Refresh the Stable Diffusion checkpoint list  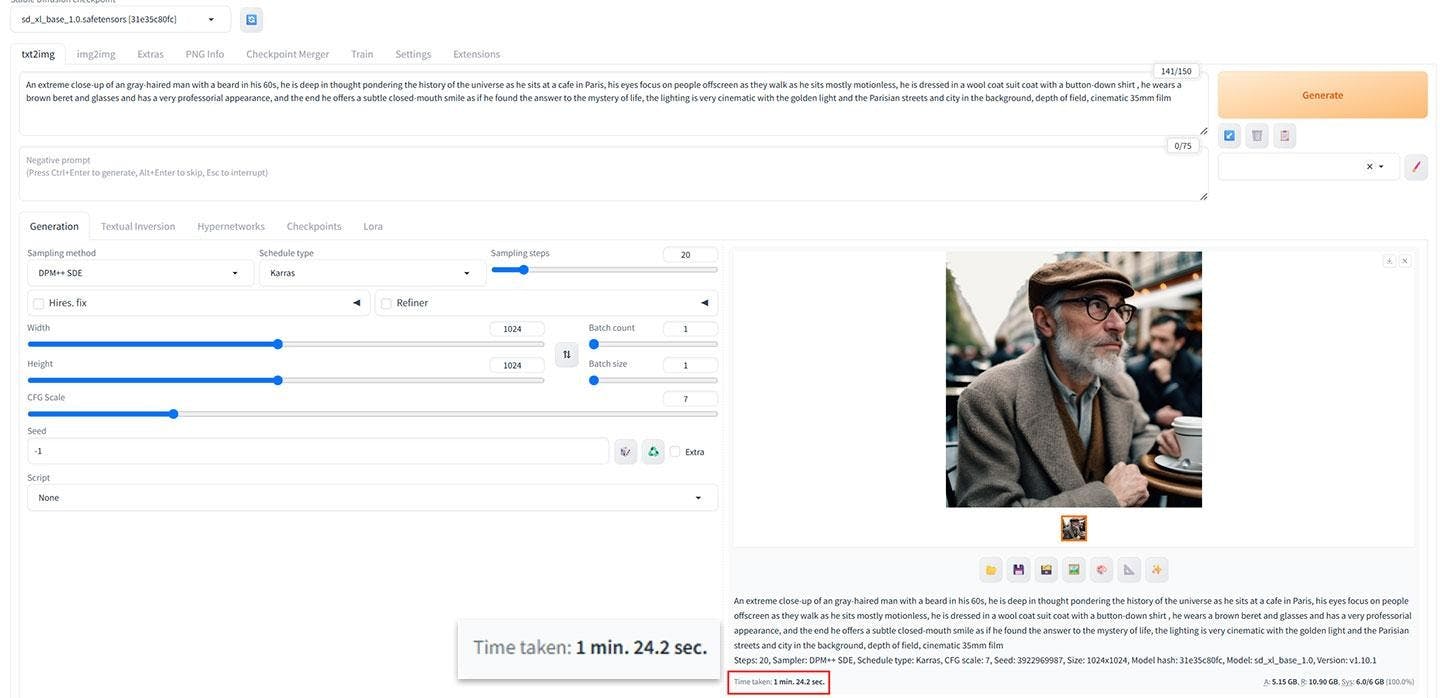click(x=252, y=19)
